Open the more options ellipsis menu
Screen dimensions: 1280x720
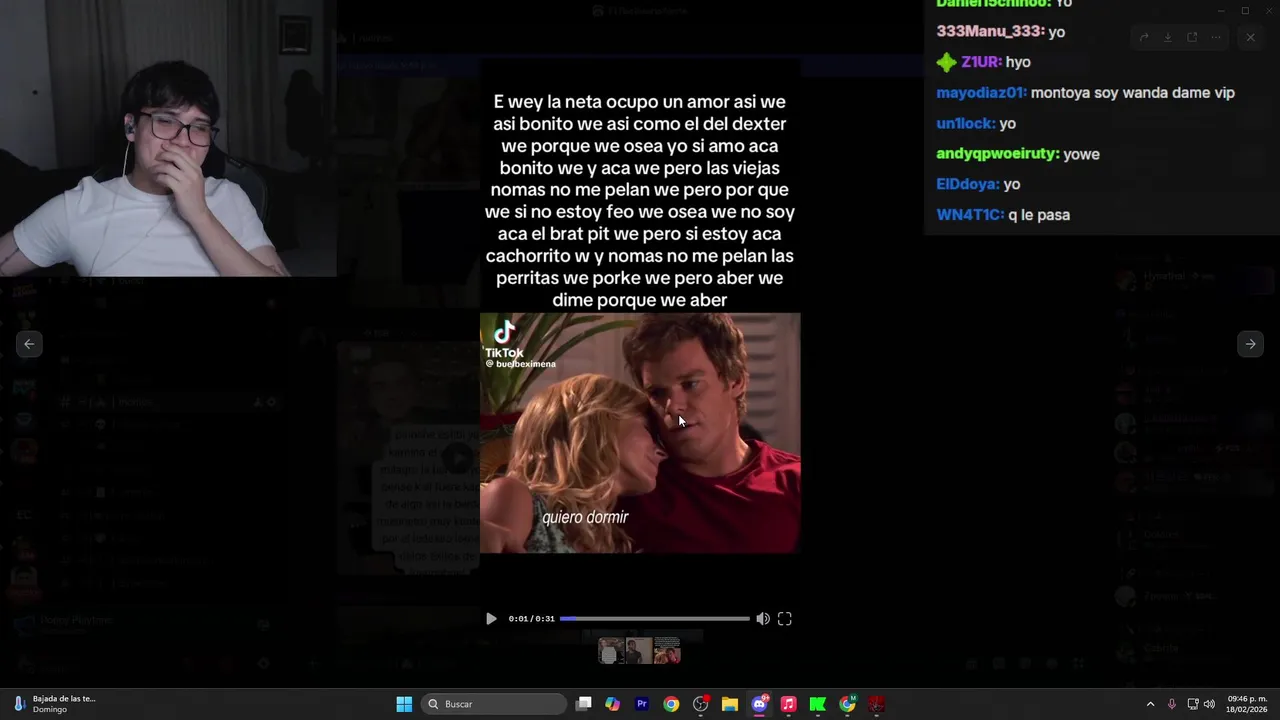(x=1216, y=38)
